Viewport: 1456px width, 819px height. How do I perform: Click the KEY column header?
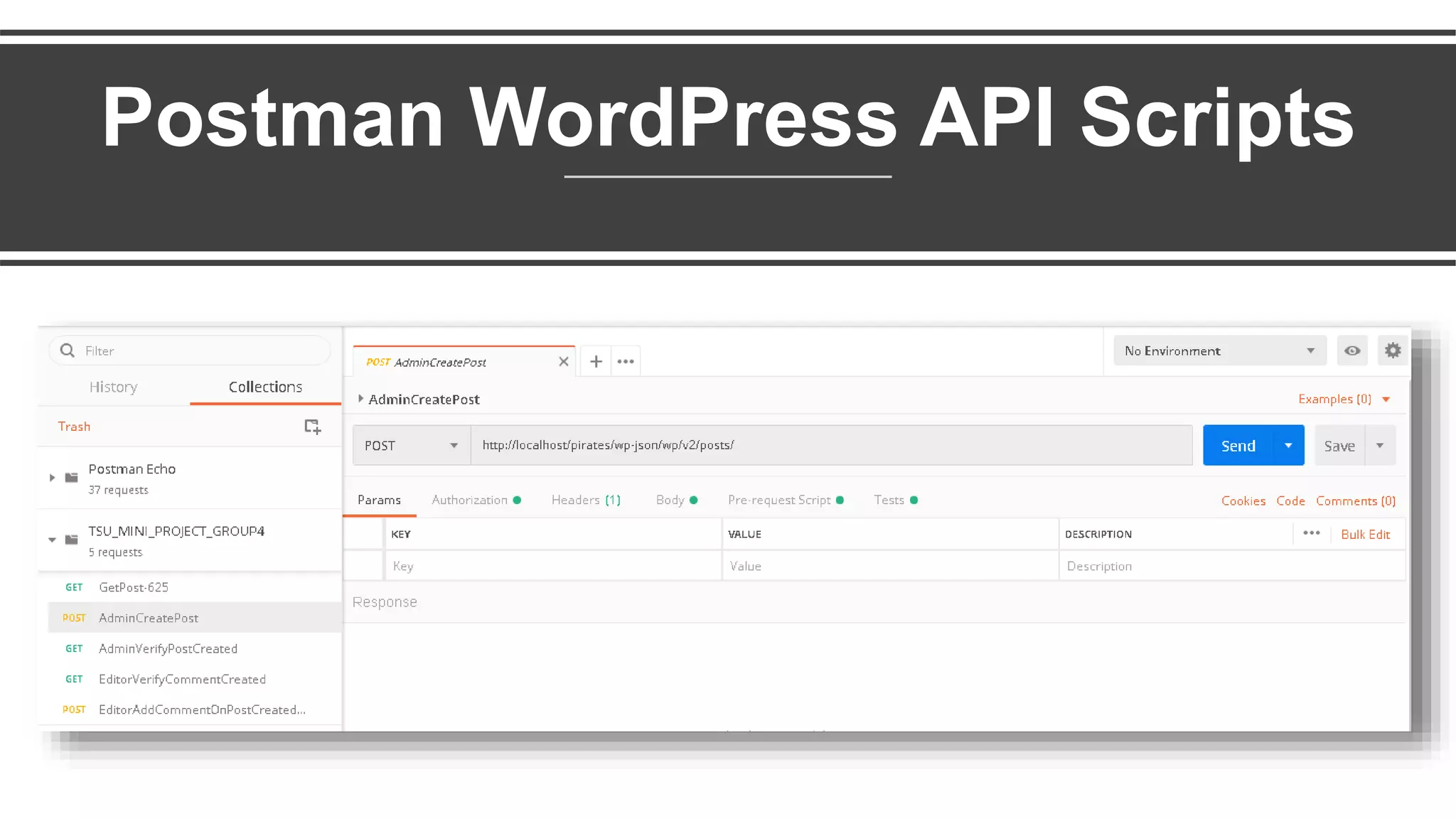(x=401, y=534)
